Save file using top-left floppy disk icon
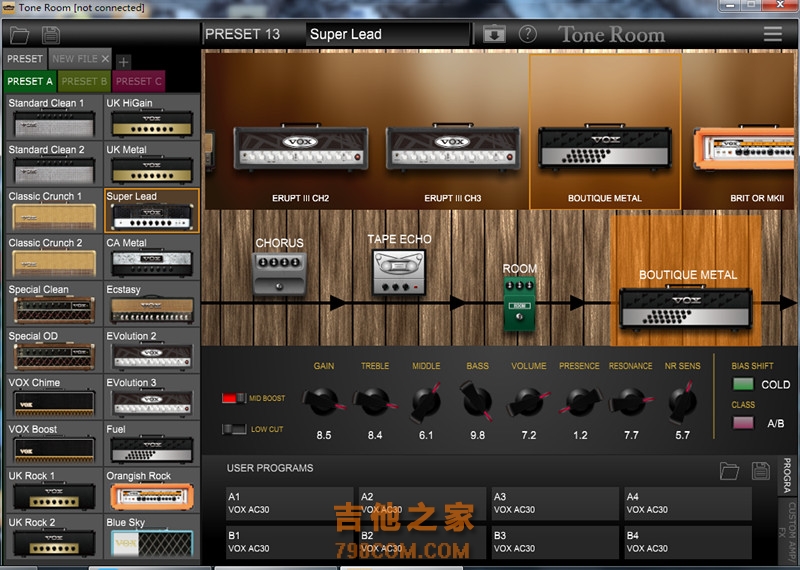The width and height of the screenshot is (800, 570). tap(51, 35)
